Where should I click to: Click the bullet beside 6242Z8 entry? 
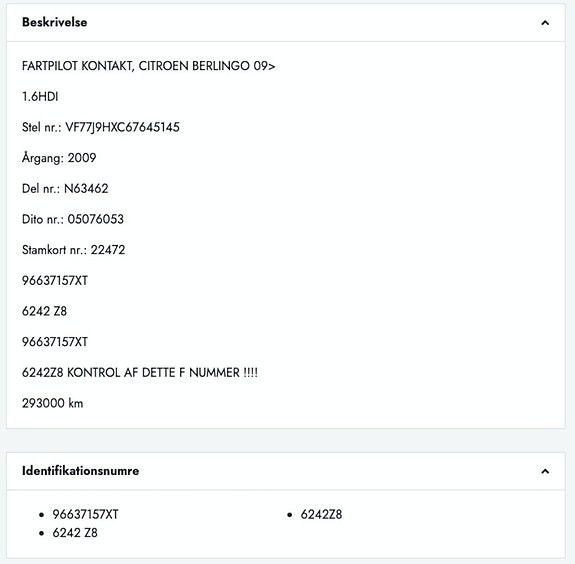(x=290, y=515)
